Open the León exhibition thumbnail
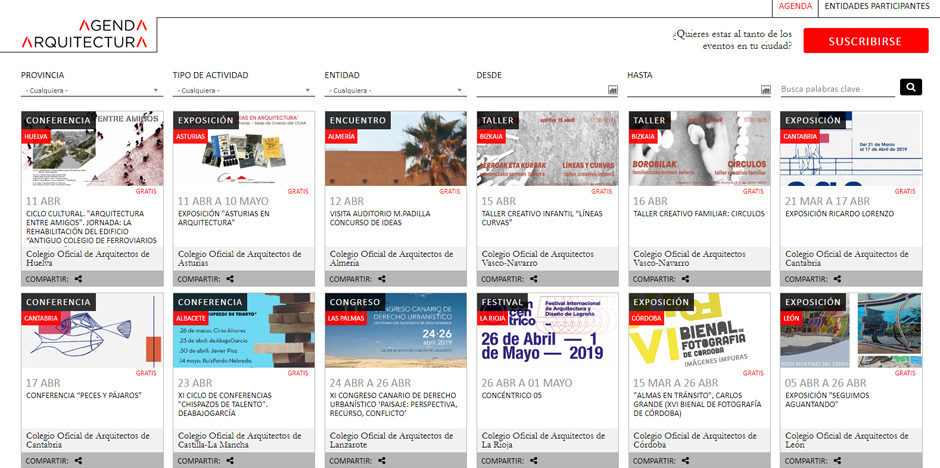The width and height of the screenshot is (940, 468). tap(851, 331)
